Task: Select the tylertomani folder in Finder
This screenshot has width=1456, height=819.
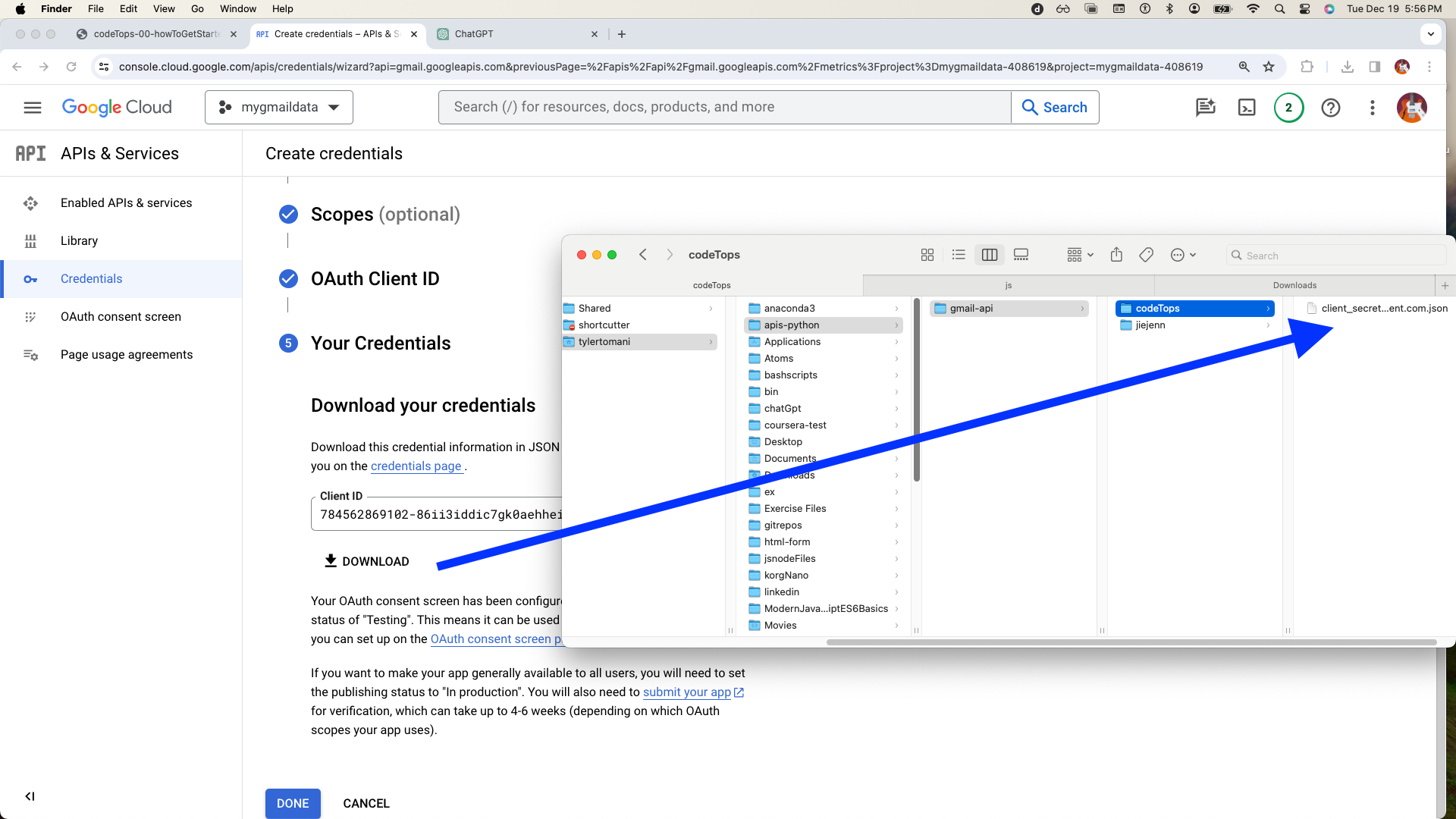Action: click(x=639, y=342)
